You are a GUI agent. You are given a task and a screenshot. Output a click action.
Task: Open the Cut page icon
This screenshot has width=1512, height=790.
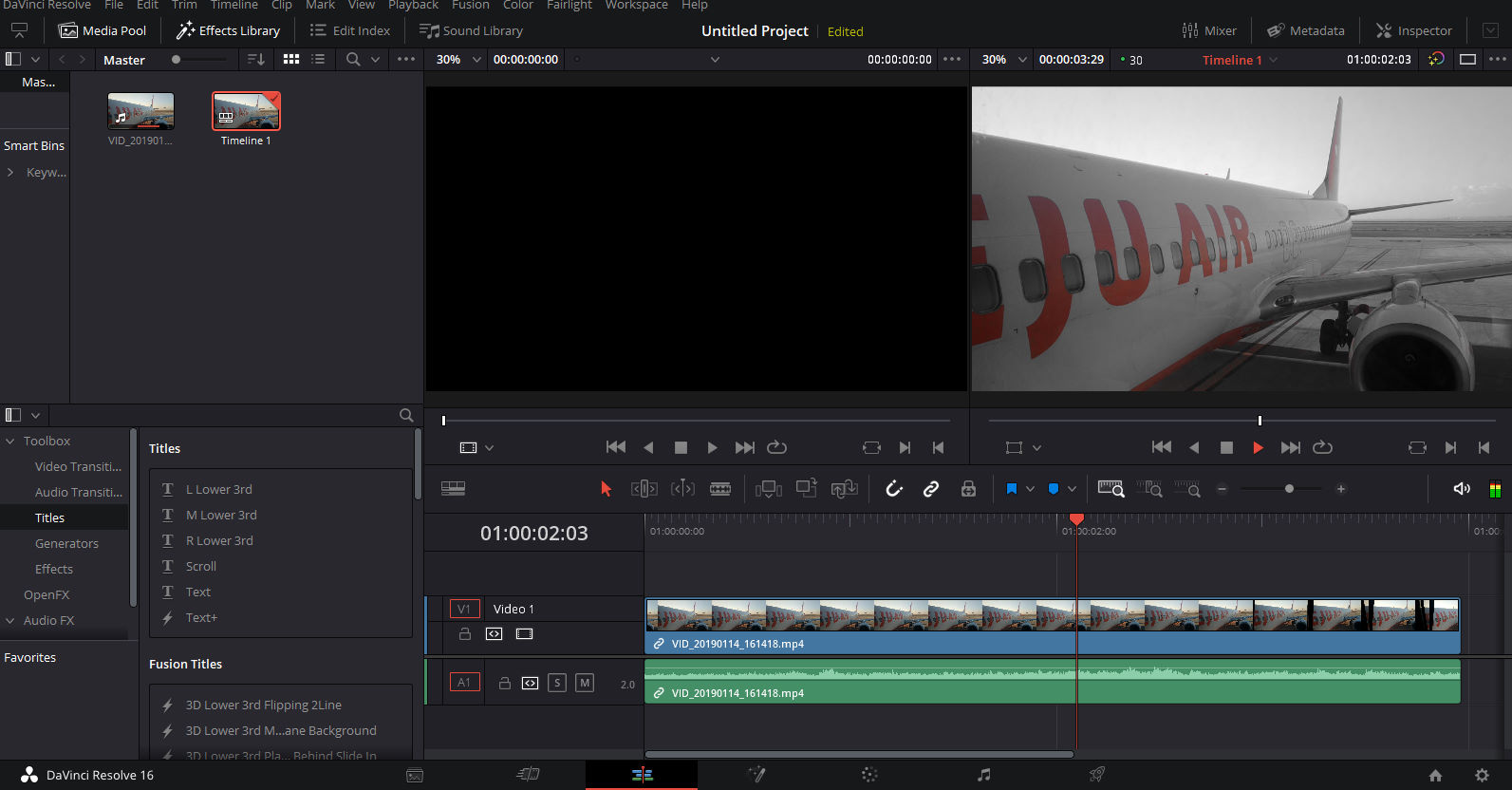(x=529, y=775)
